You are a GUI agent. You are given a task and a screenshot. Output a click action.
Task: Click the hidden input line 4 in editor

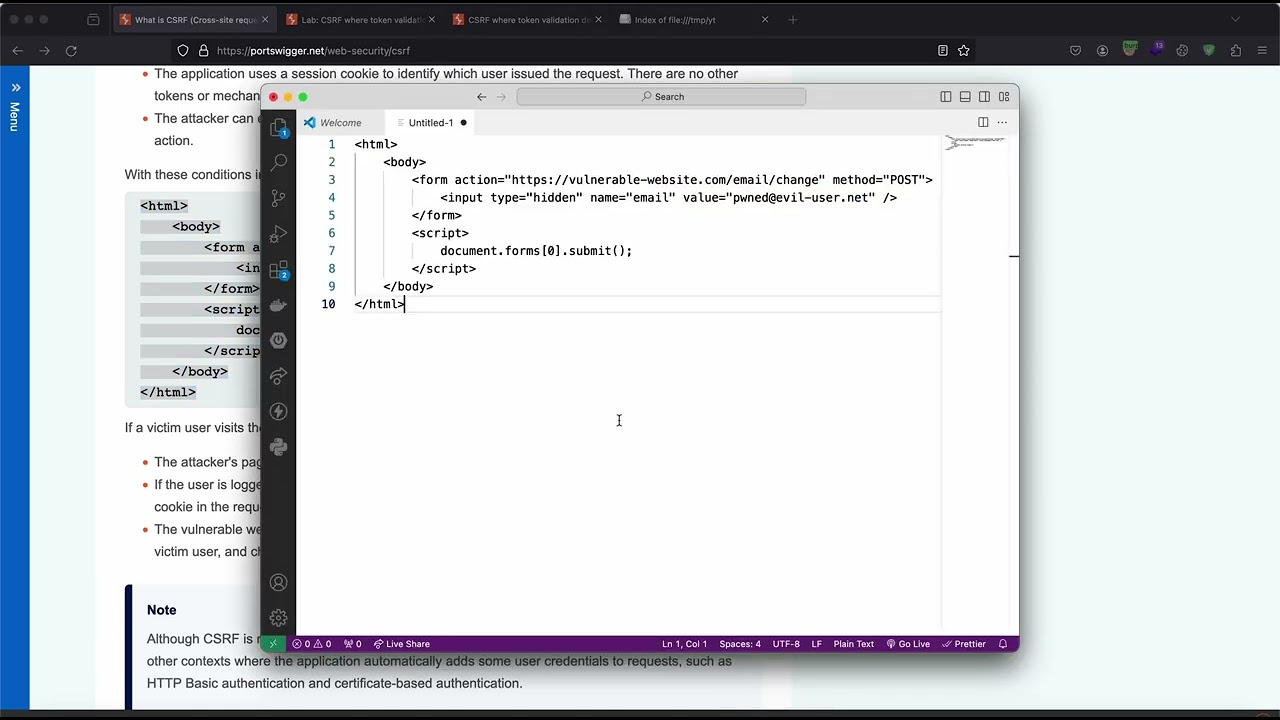[668, 198]
